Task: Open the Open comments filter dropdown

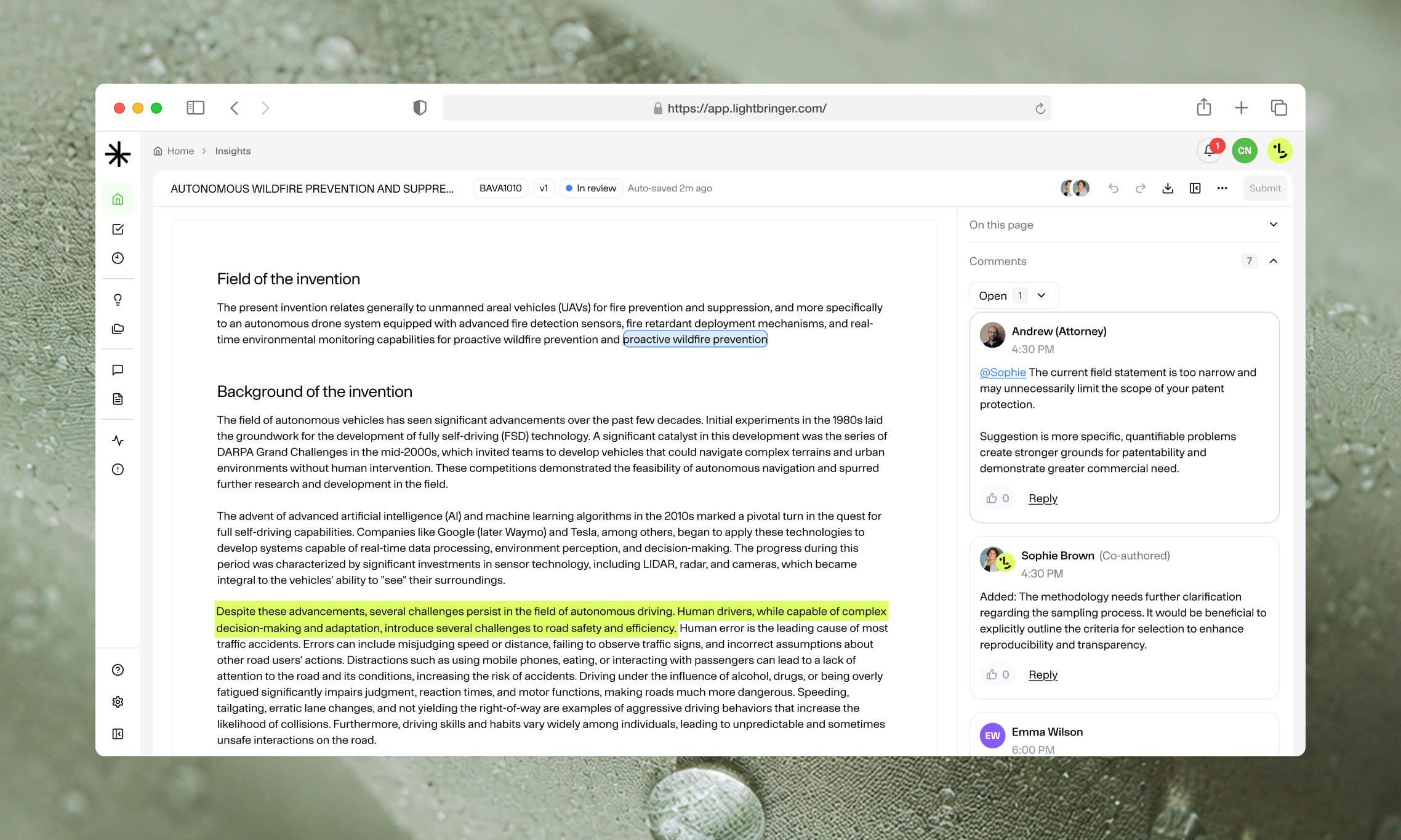Action: 1014,295
